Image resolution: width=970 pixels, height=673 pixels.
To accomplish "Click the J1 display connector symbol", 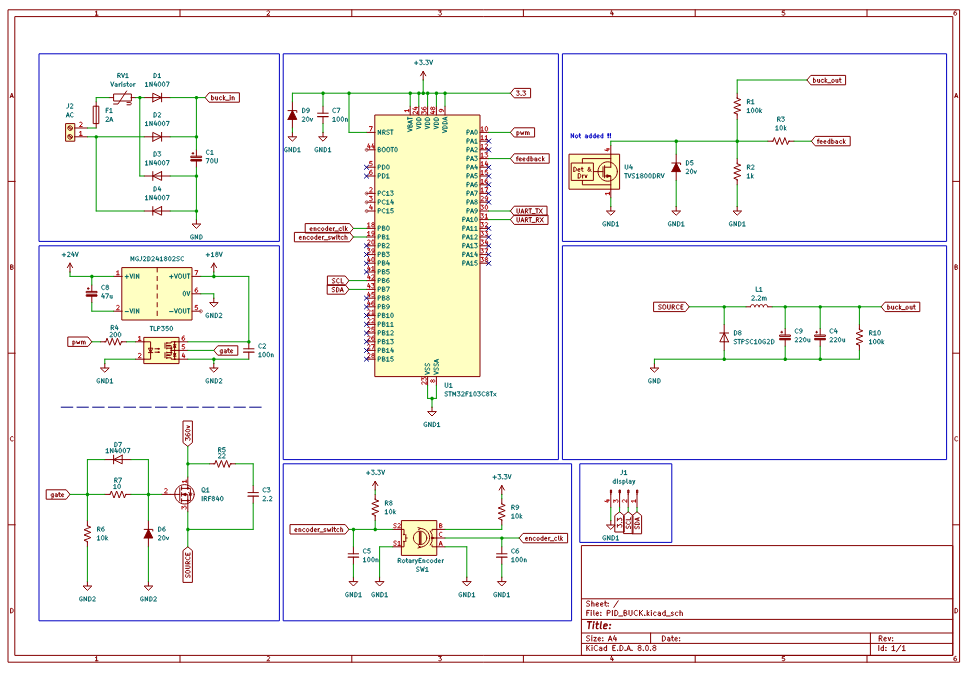I will coord(623,518).
